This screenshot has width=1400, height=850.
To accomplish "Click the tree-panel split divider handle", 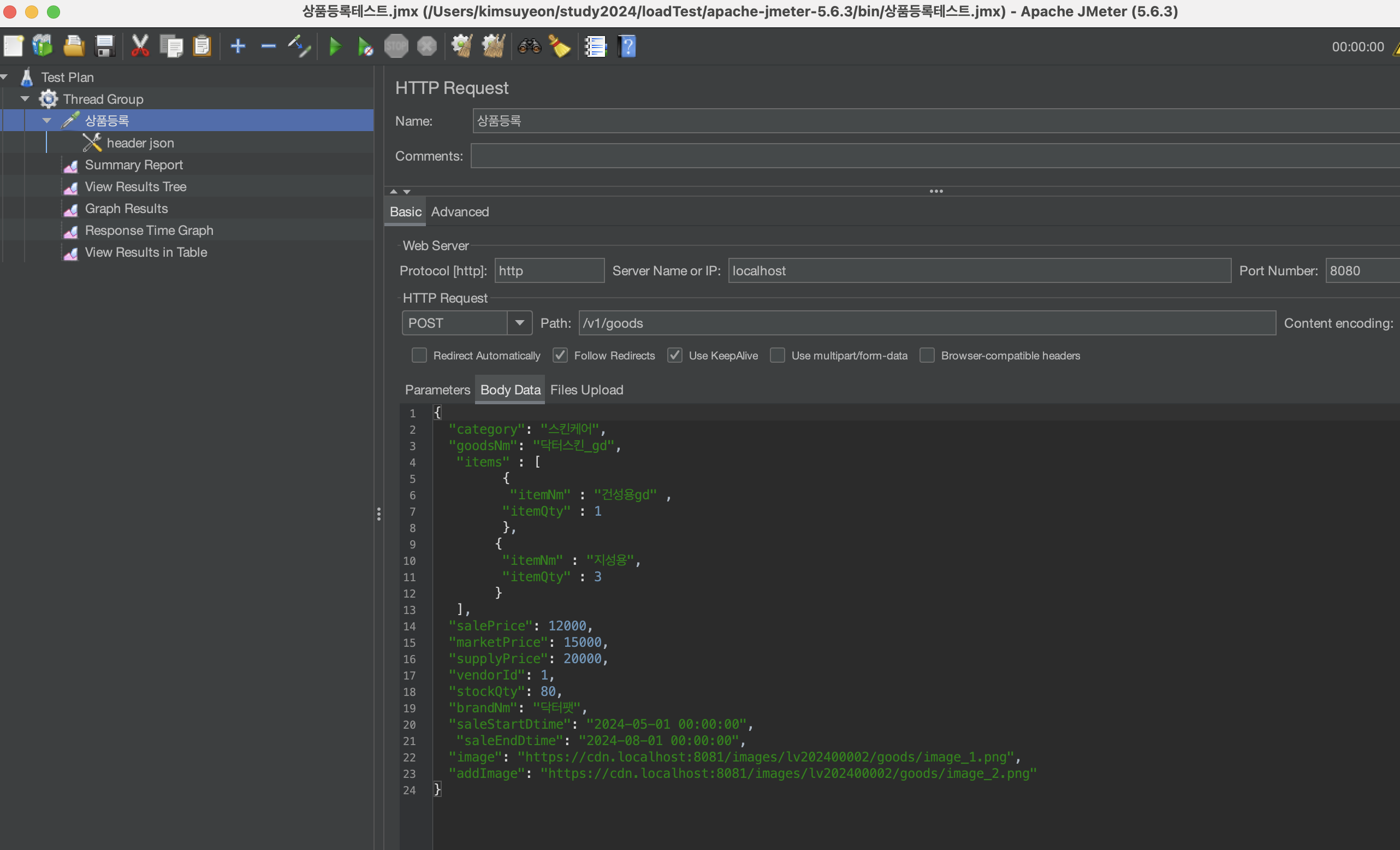I will click(379, 514).
